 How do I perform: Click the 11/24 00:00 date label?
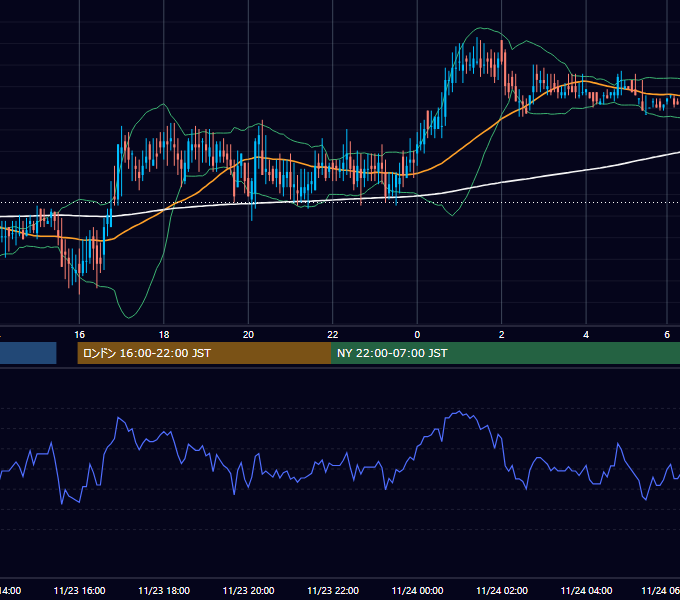[x=417, y=590]
